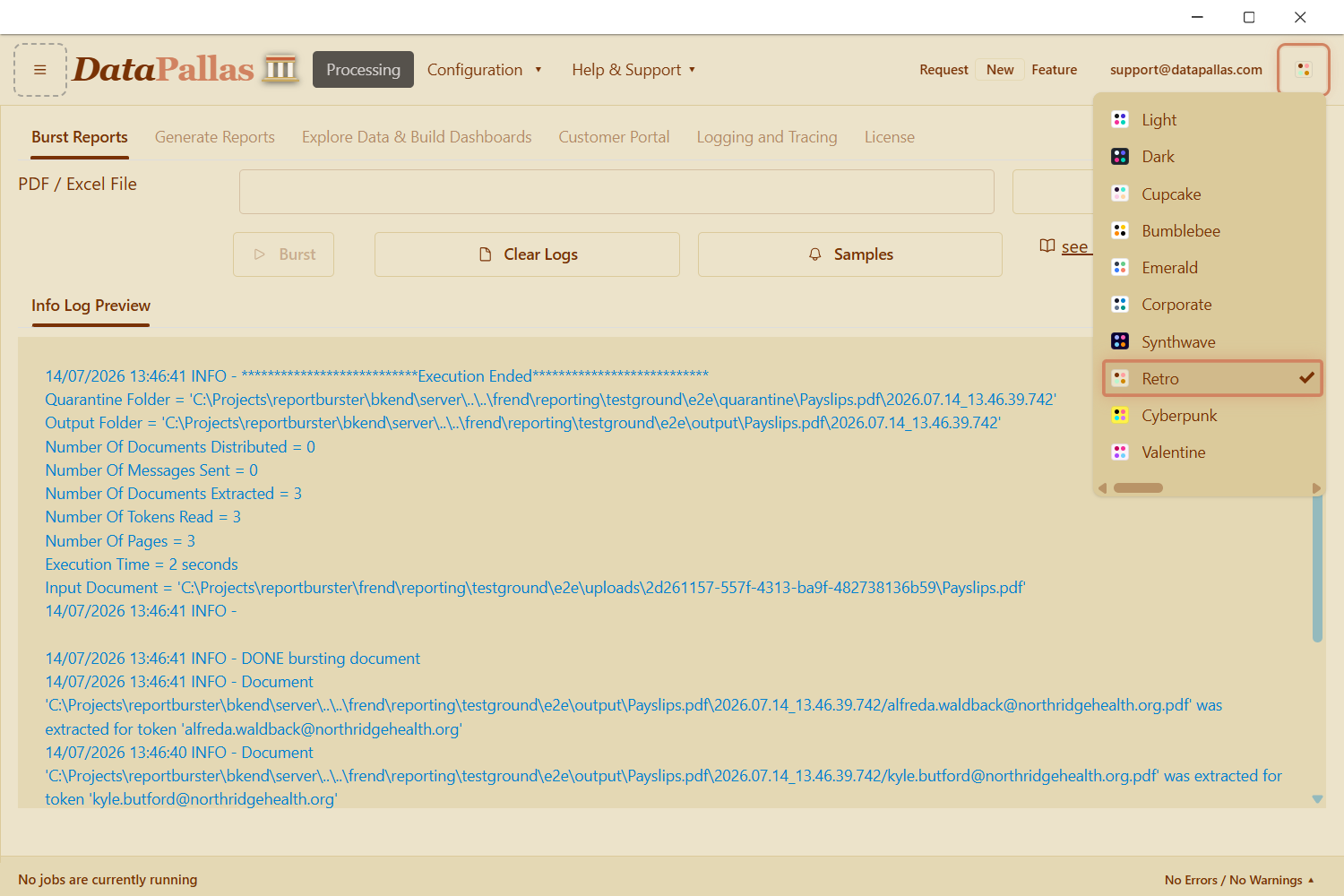The image size is (1344, 896).
Task: Click the DataPallas temple logo icon
Action: pyautogui.click(x=280, y=69)
